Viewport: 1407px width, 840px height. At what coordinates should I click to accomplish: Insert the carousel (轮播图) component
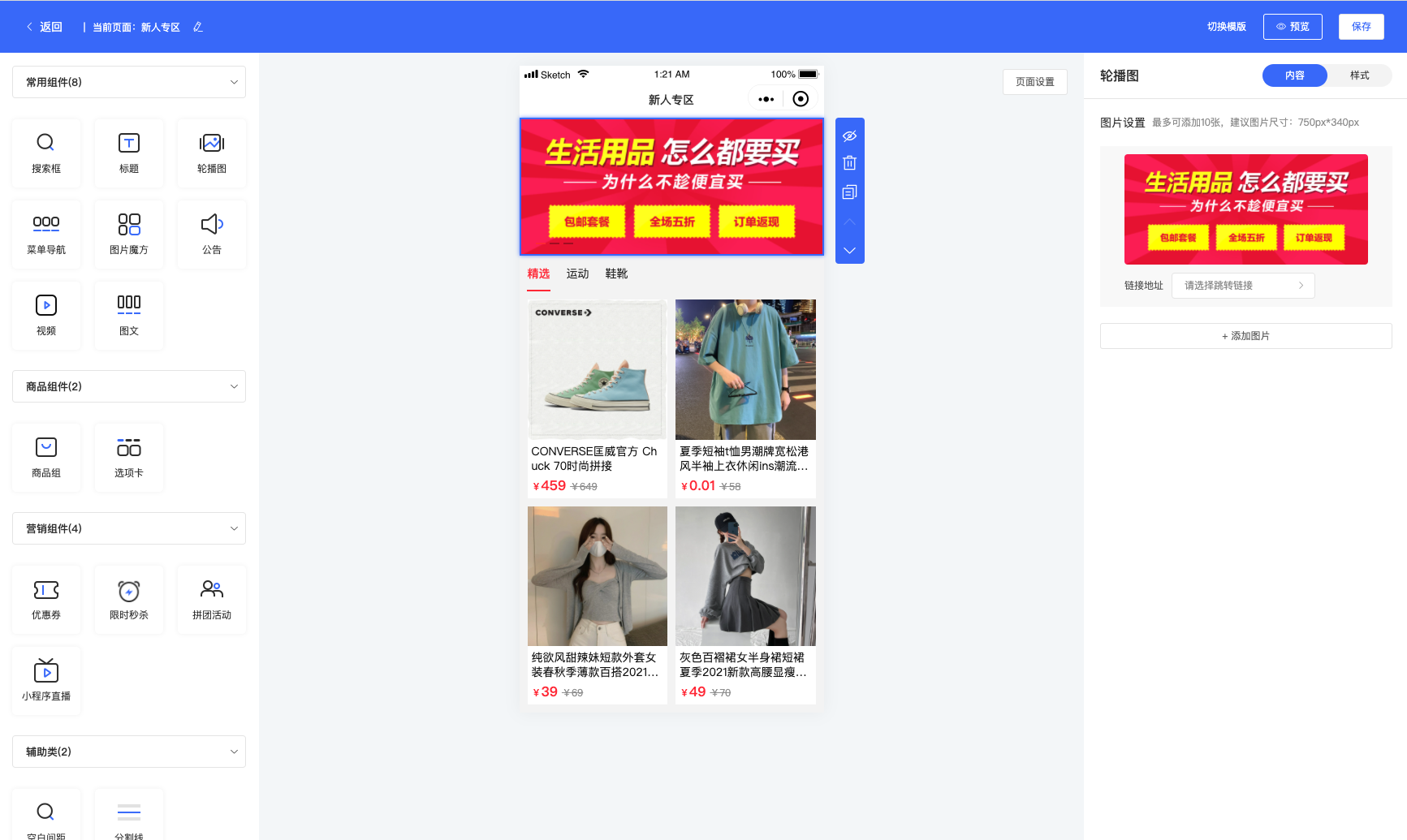click(x=211, y=153)
